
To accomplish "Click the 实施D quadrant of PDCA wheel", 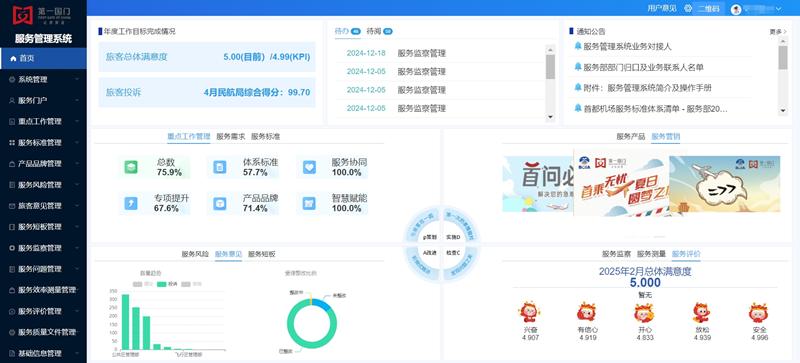I will click(x=453, y=237).
